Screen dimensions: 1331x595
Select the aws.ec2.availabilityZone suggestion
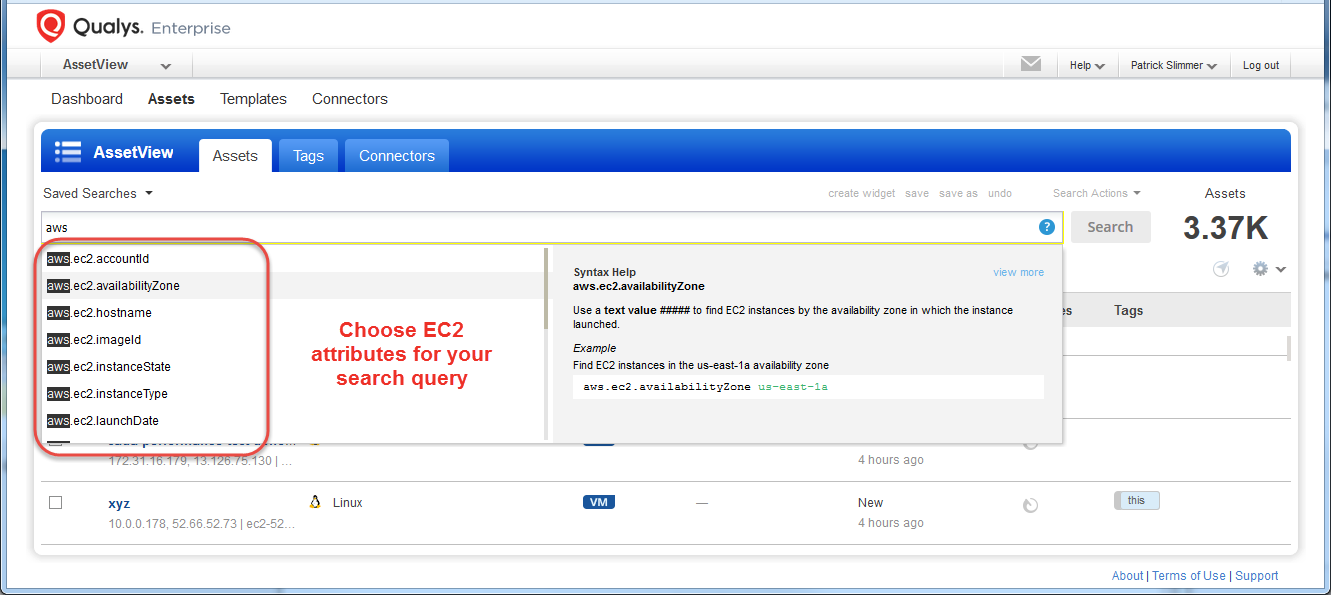(x=113, y=285)
